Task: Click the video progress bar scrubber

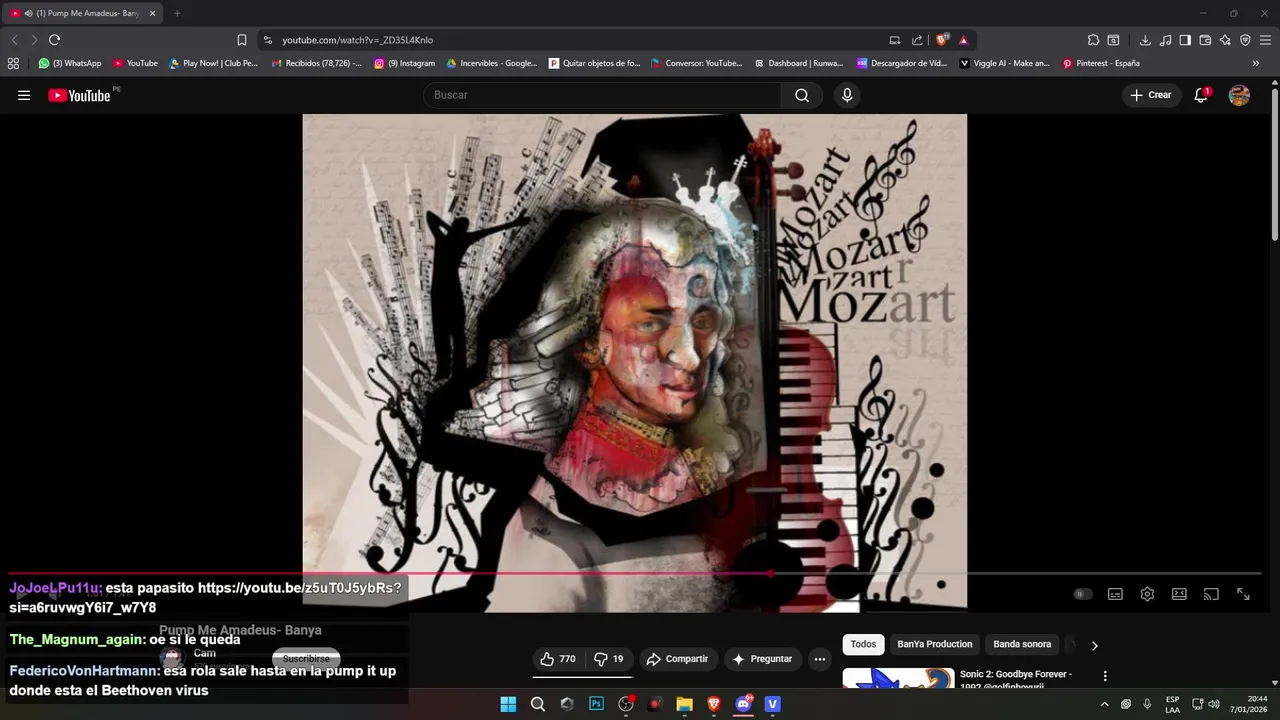Action: click(770, 574)
